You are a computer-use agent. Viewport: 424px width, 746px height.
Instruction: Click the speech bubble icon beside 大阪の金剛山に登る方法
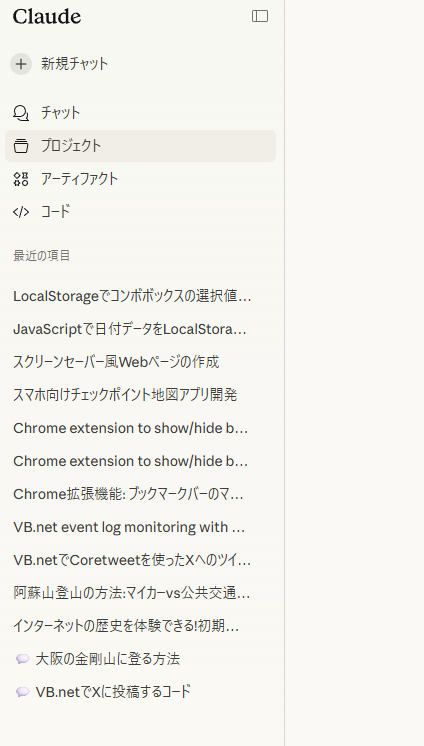pyautogui.click(x=22, y=659)
